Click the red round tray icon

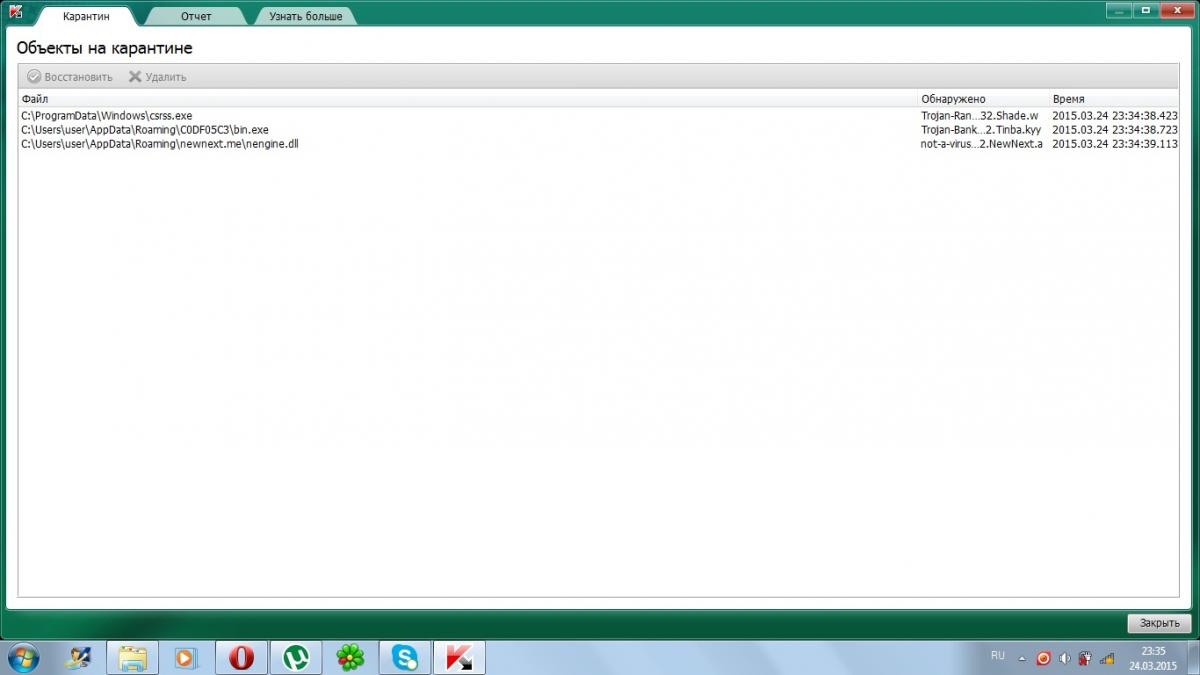(x=1043, y=658)
